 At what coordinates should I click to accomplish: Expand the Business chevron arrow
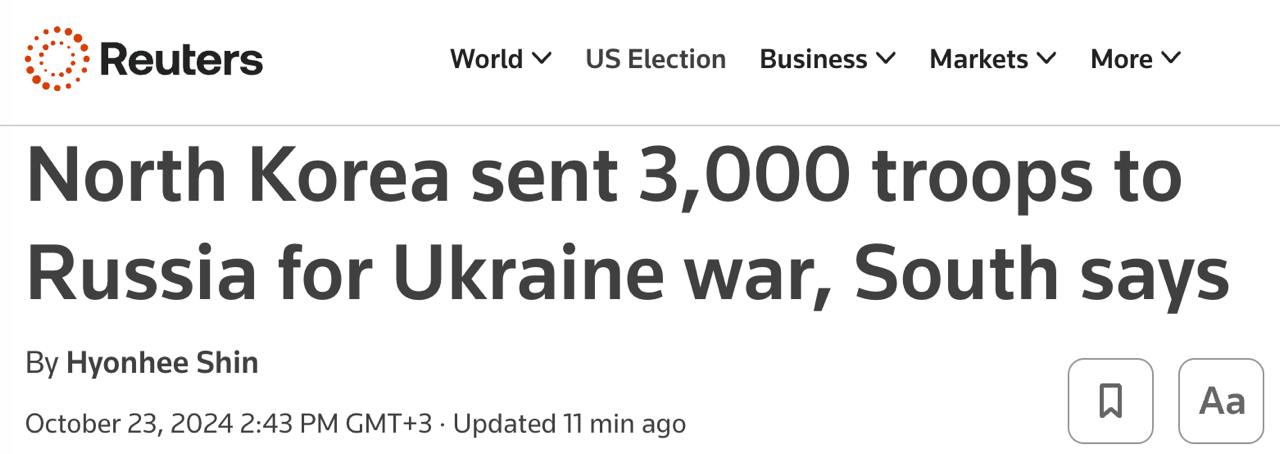(x=886, y=59)
